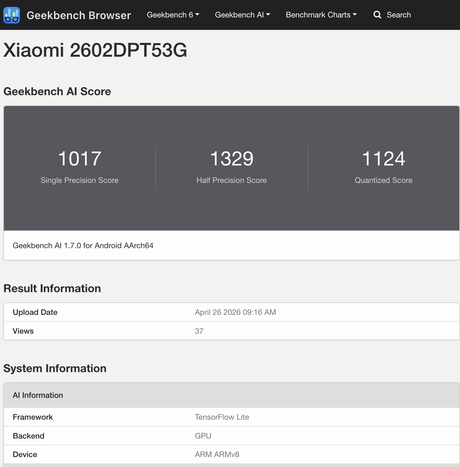Click the Single Precision Score label
The width and height of the screenshot is (460, 467).
79,180
